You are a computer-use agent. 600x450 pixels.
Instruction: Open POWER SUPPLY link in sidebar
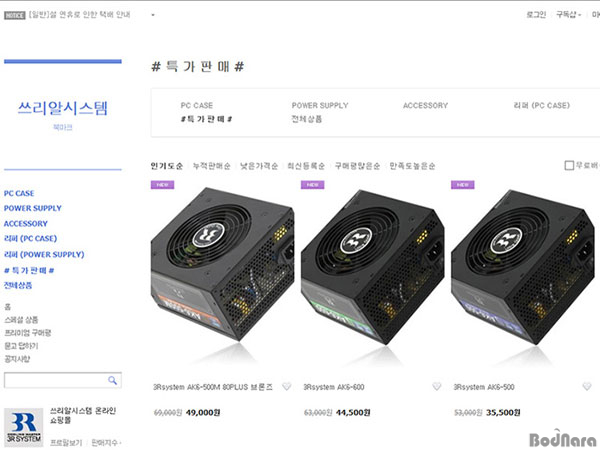click(x=33, y=208)
